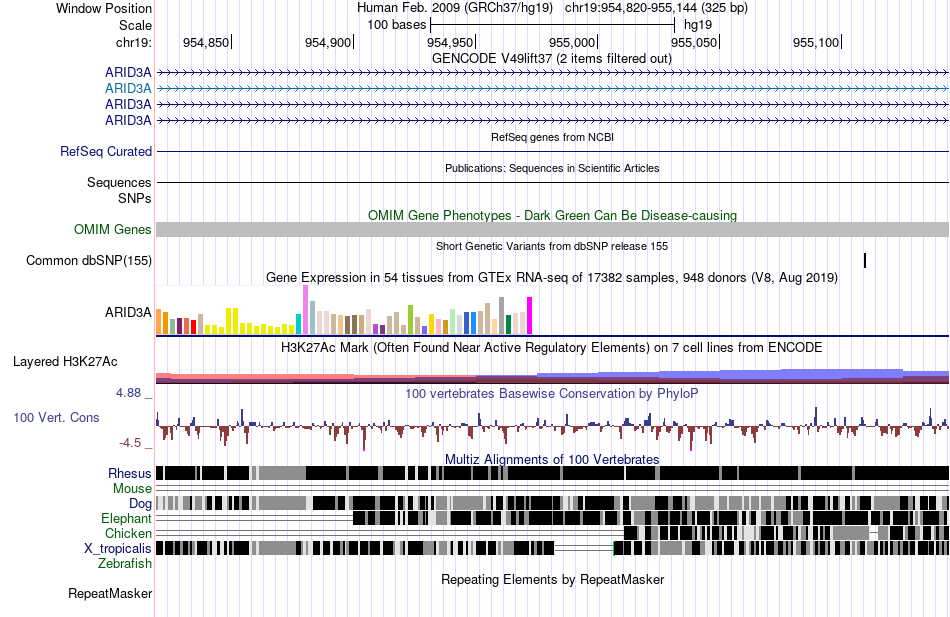Screen dimensions: 950x617
Task: Open Publications: Sequences in Scientific Articles title
Action: pos(552,168)
